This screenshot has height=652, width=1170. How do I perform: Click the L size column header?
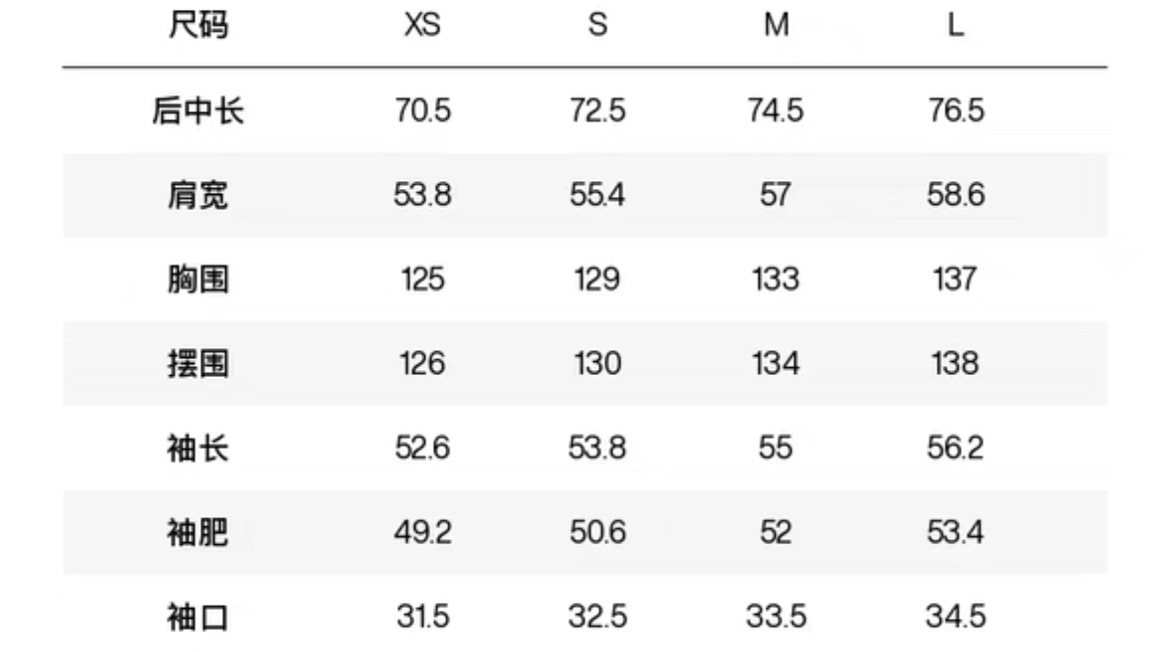pyautogui.click(x=956, y=26)
